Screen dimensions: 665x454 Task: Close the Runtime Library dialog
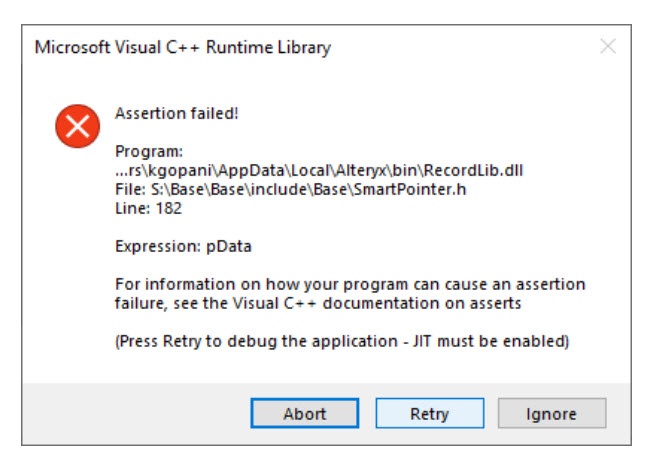(x=607, y=46)
